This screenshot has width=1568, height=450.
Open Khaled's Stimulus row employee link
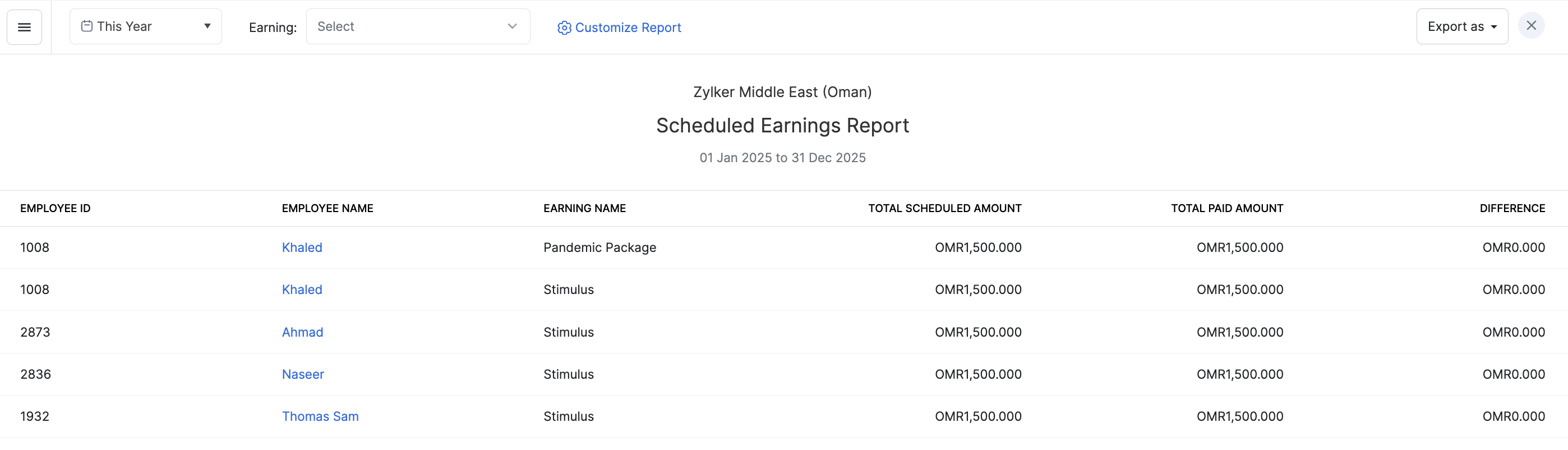tap(302, 290)
